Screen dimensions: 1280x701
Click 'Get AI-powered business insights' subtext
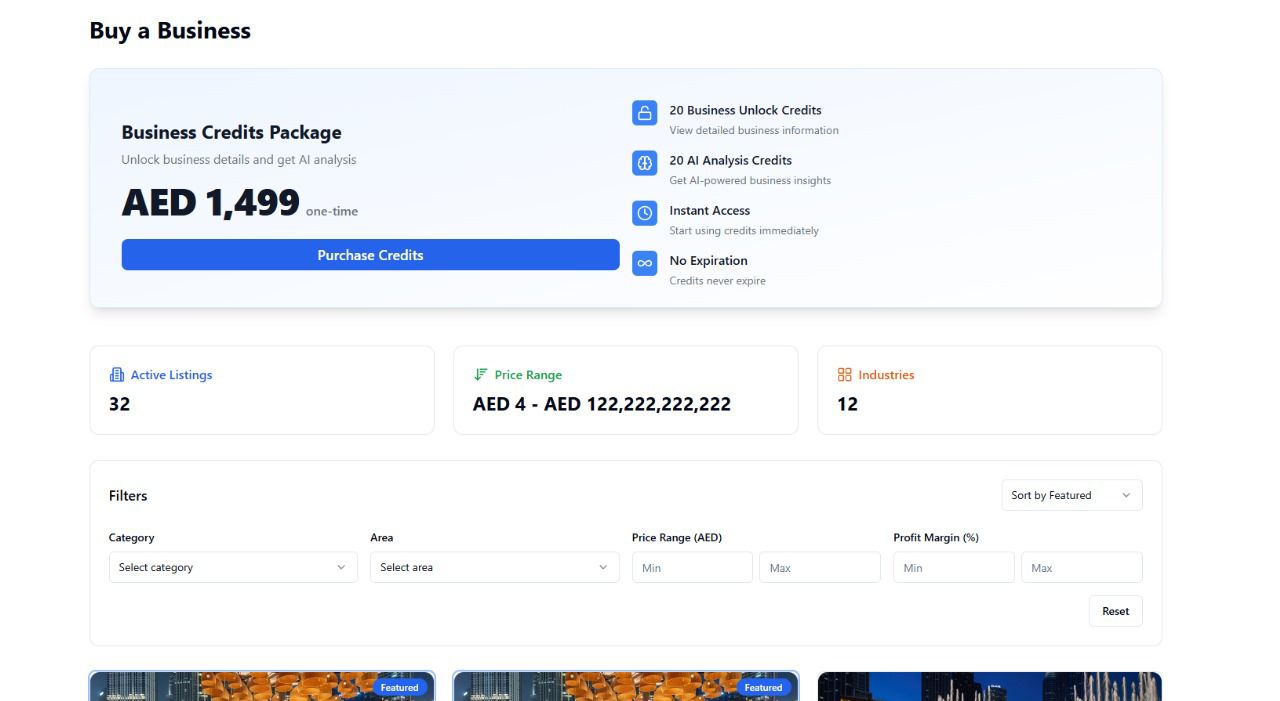click(750, 181)
